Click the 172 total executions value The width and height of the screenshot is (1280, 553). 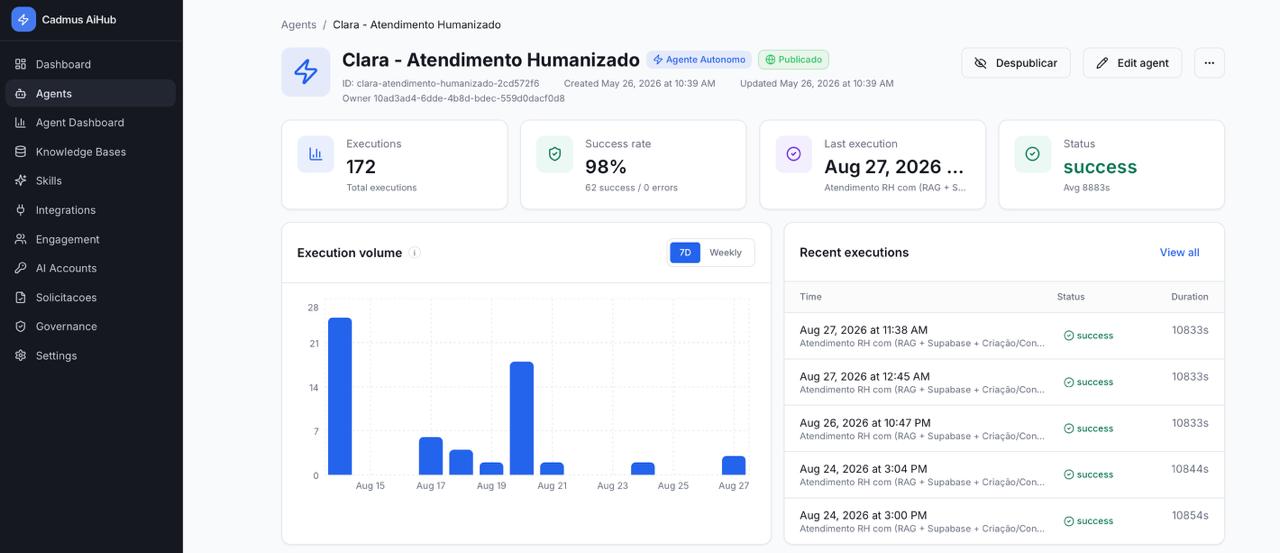(x=361, y=167)
